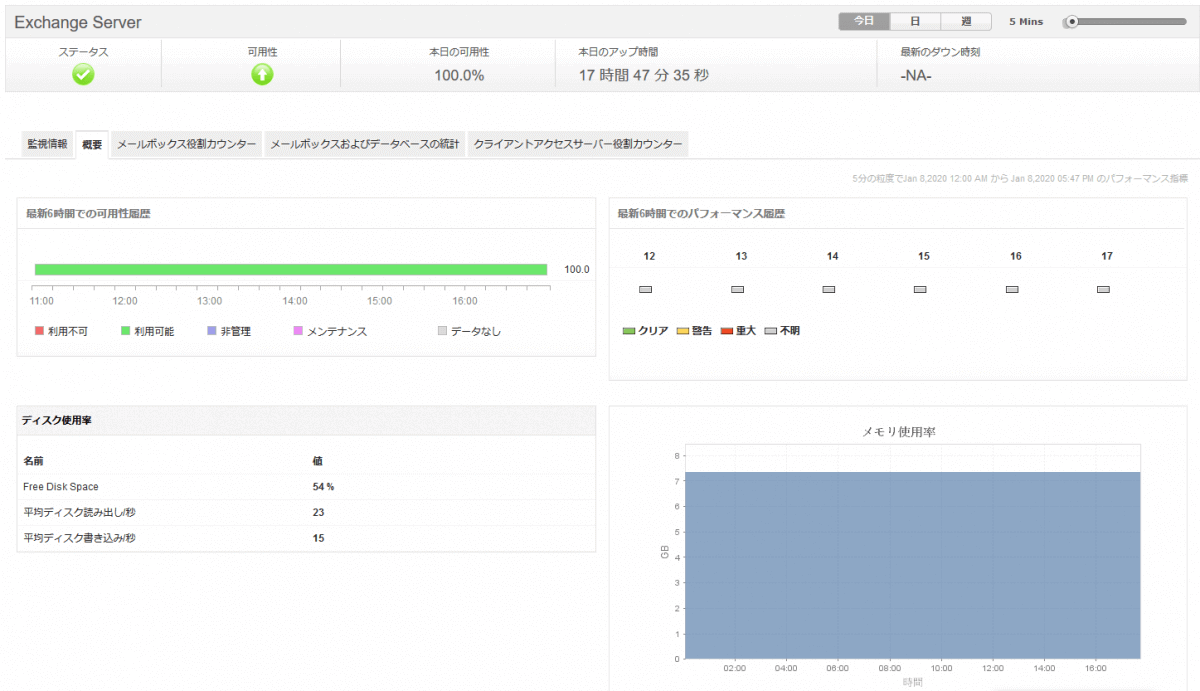Open the メールボックス役割カウンター tab
The image size is (1200, 691).
pos(186,145)
